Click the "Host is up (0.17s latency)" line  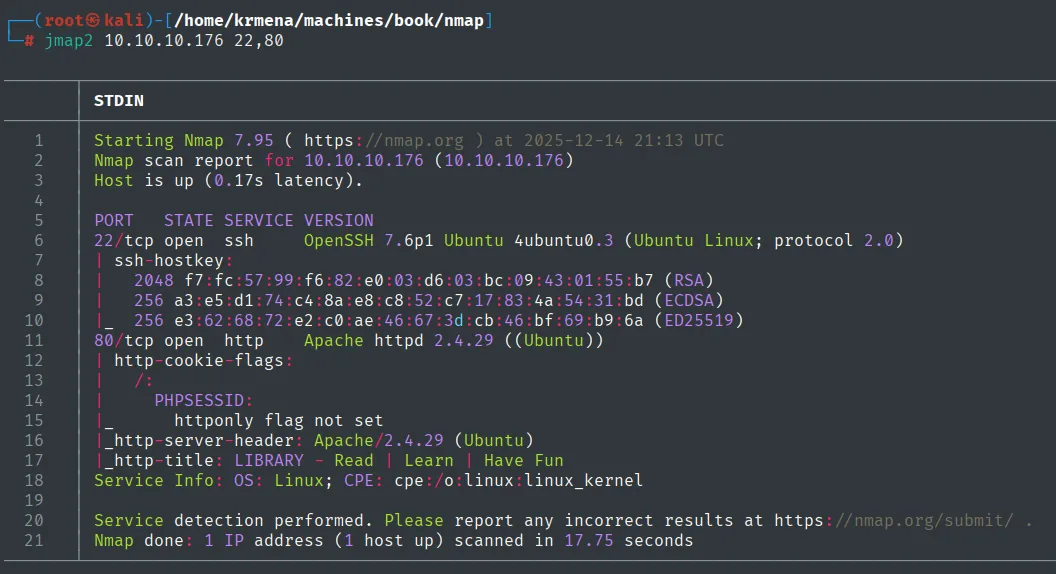pos(228,181)
